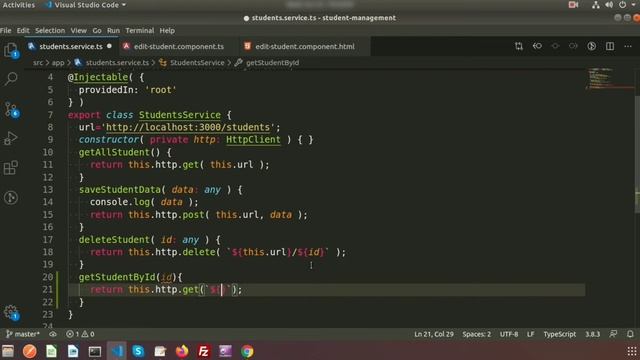
Task: Open Visual Studio Code app menu
Action: (86, 5)
